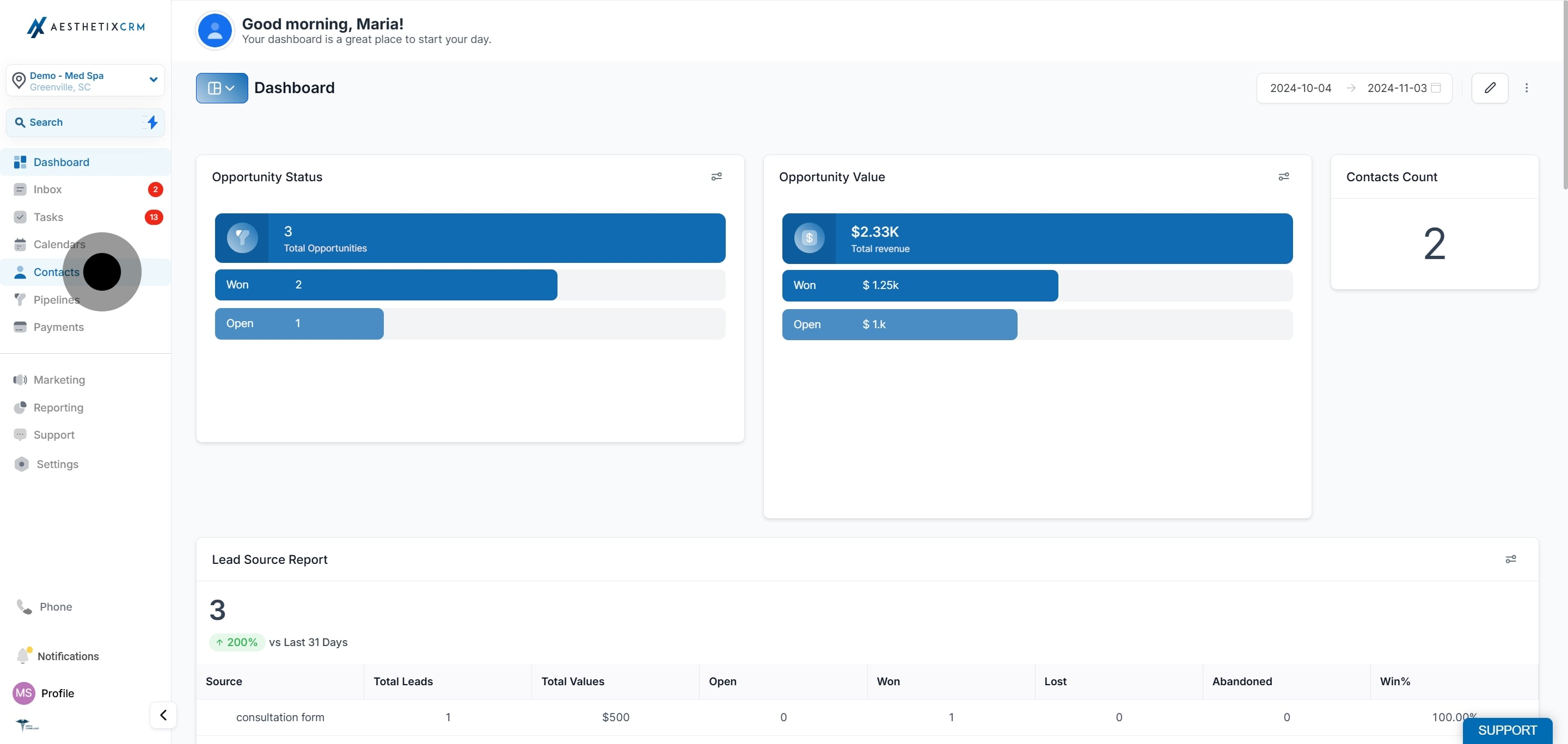1568x744 pixels.
Task: Open the MS Profile link
Action: (57, 693)
